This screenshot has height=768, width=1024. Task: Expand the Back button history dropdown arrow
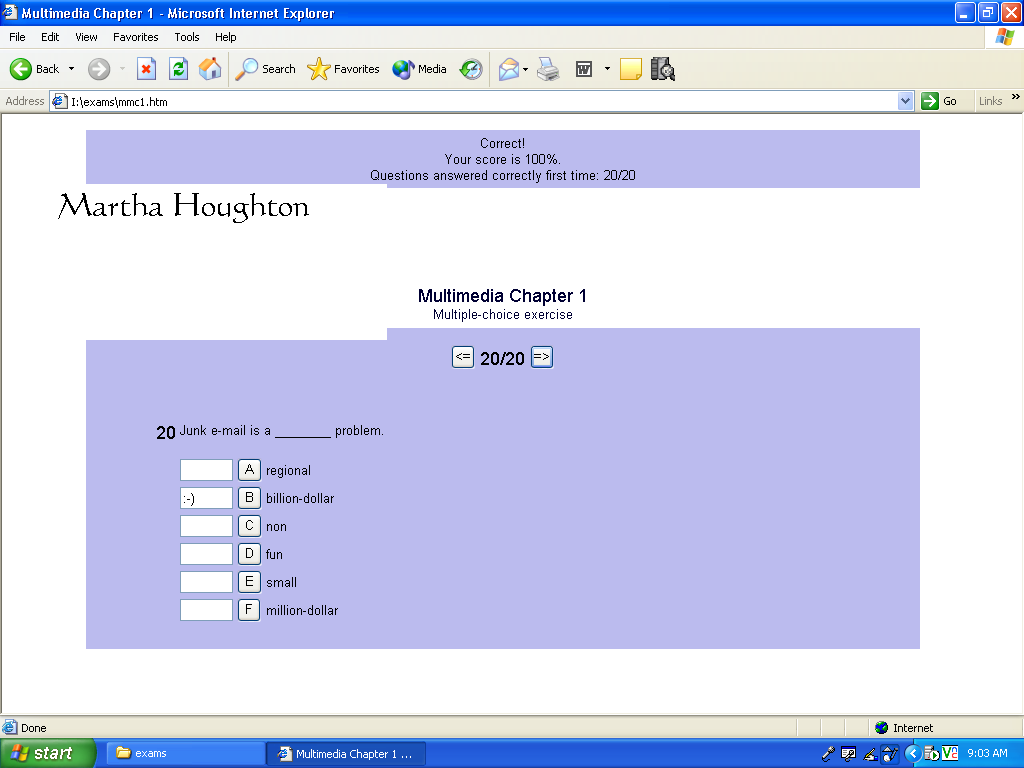click(71, 69)
